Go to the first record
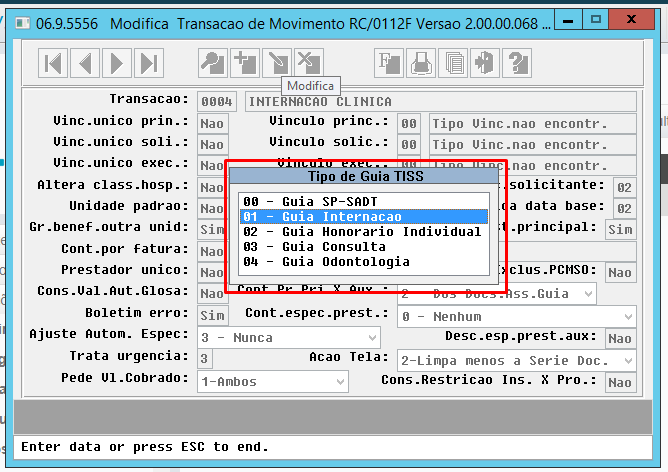The image size is (668, 472). coord(53,63)
